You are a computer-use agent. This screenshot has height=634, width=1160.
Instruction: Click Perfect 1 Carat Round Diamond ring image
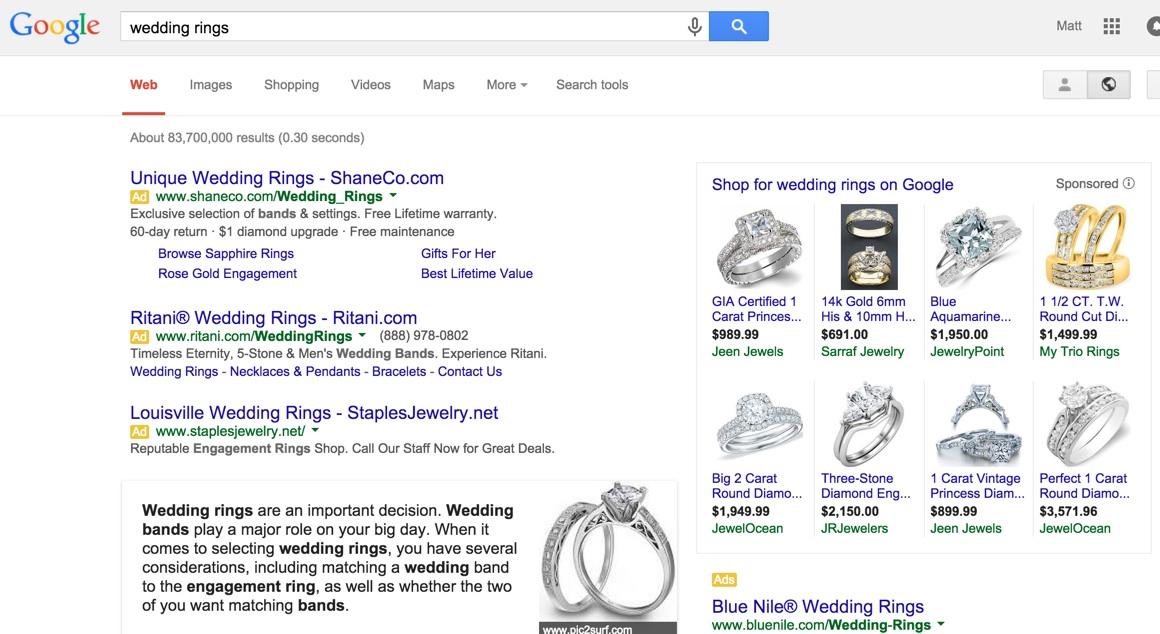(x=1087, y=425)
